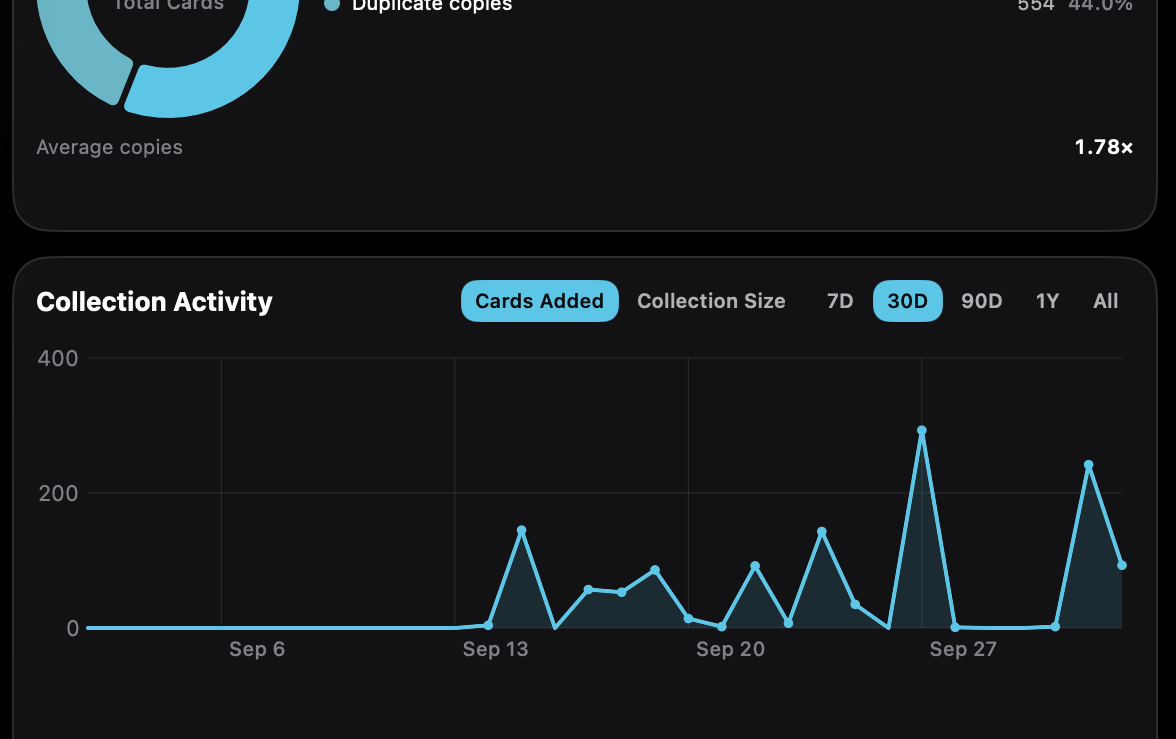Click the 400 y-axis label

tap(58, 359)
